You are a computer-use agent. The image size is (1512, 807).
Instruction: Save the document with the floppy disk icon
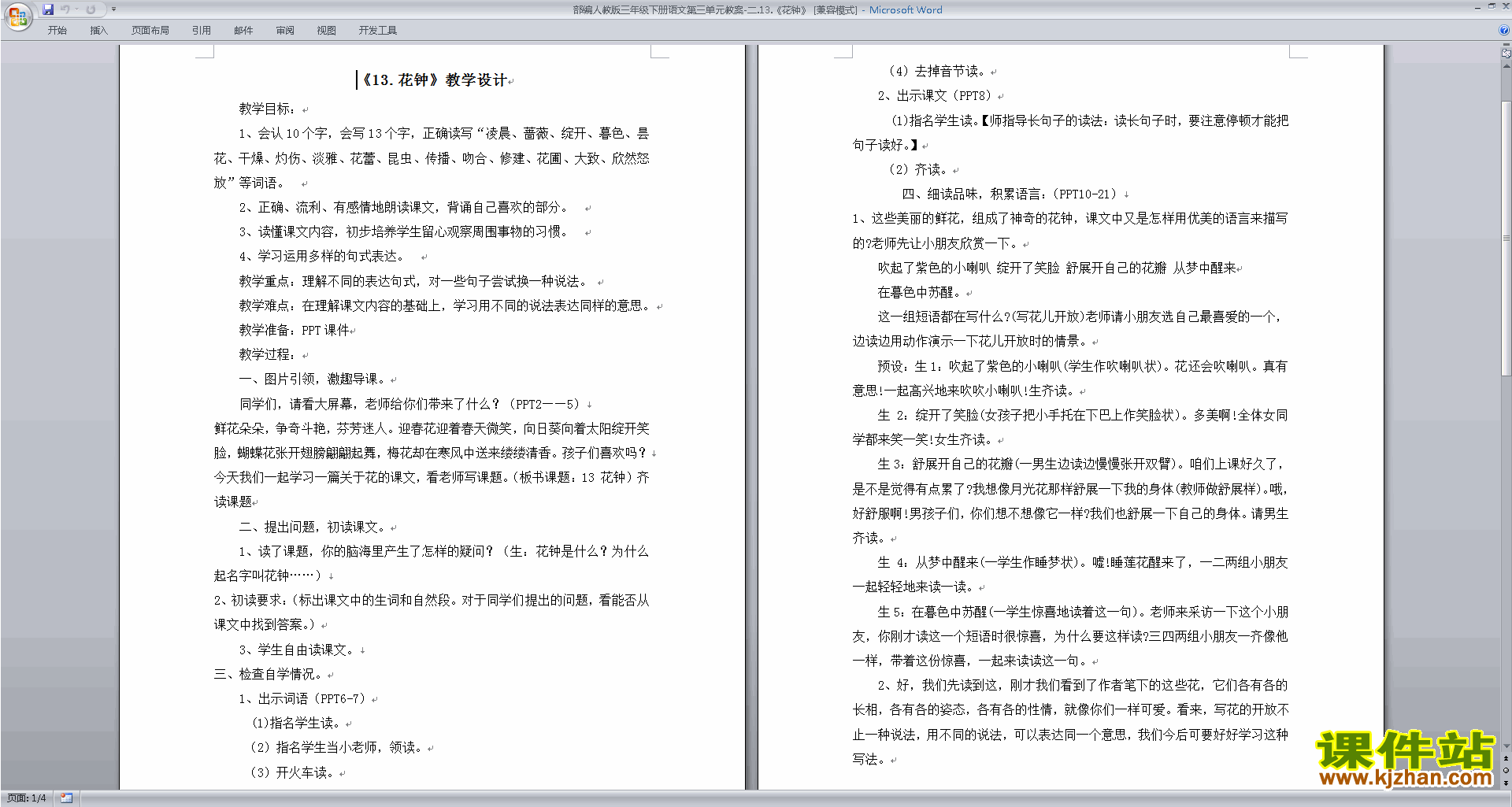click(48, 9)
